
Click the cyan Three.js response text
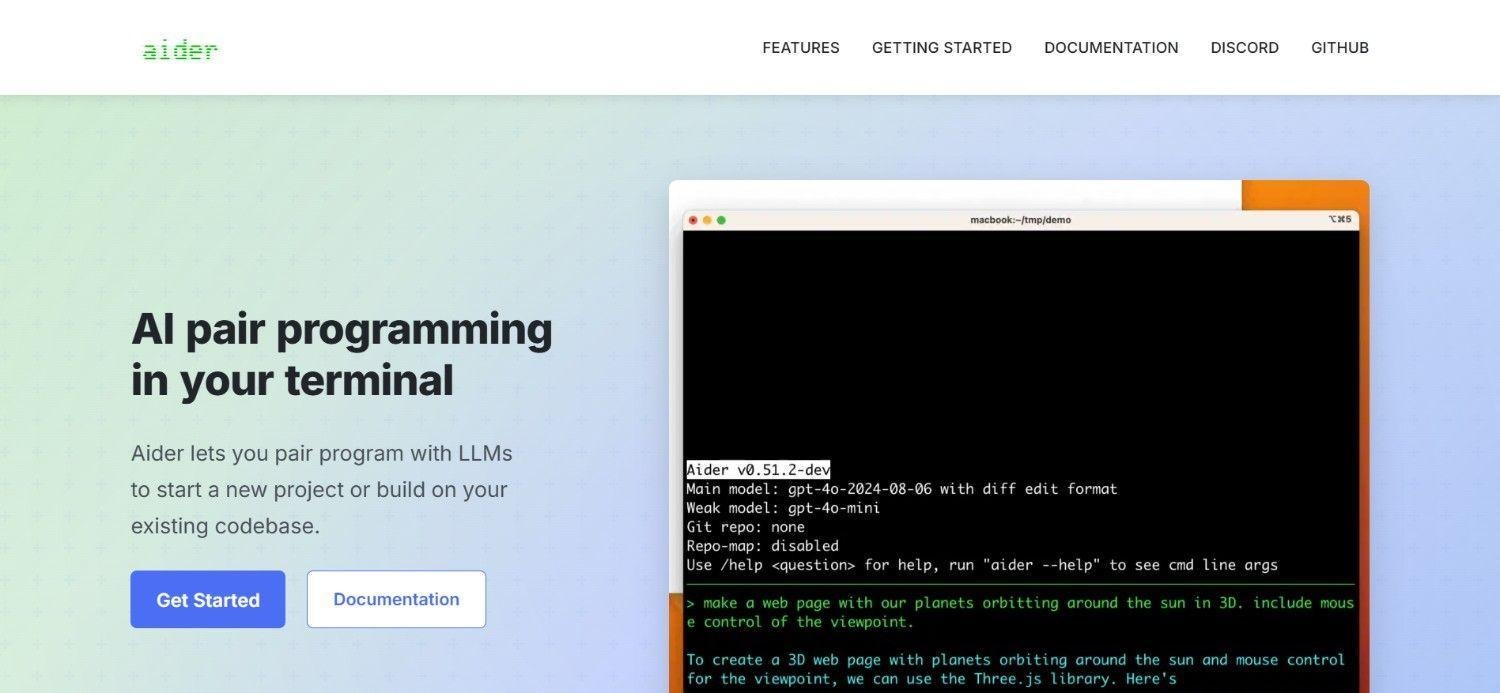[x=1016, y=669]
